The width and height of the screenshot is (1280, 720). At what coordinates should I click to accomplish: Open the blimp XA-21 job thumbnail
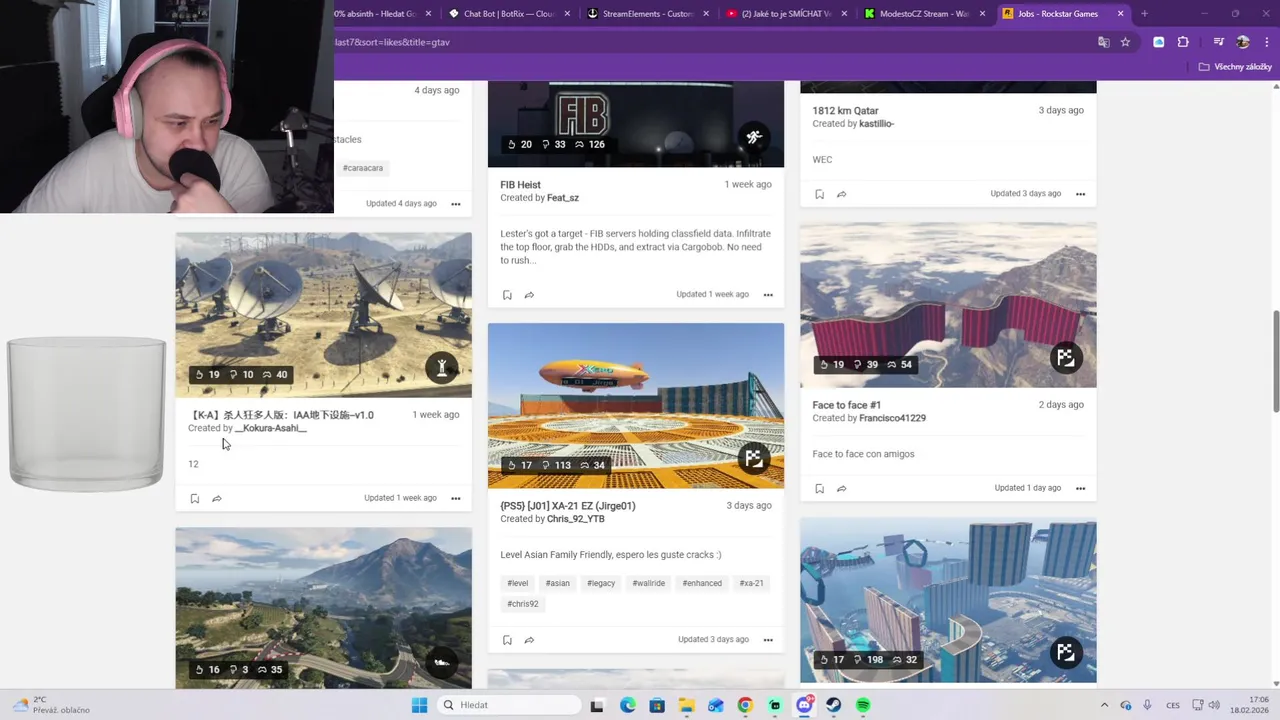pos(636,406)
